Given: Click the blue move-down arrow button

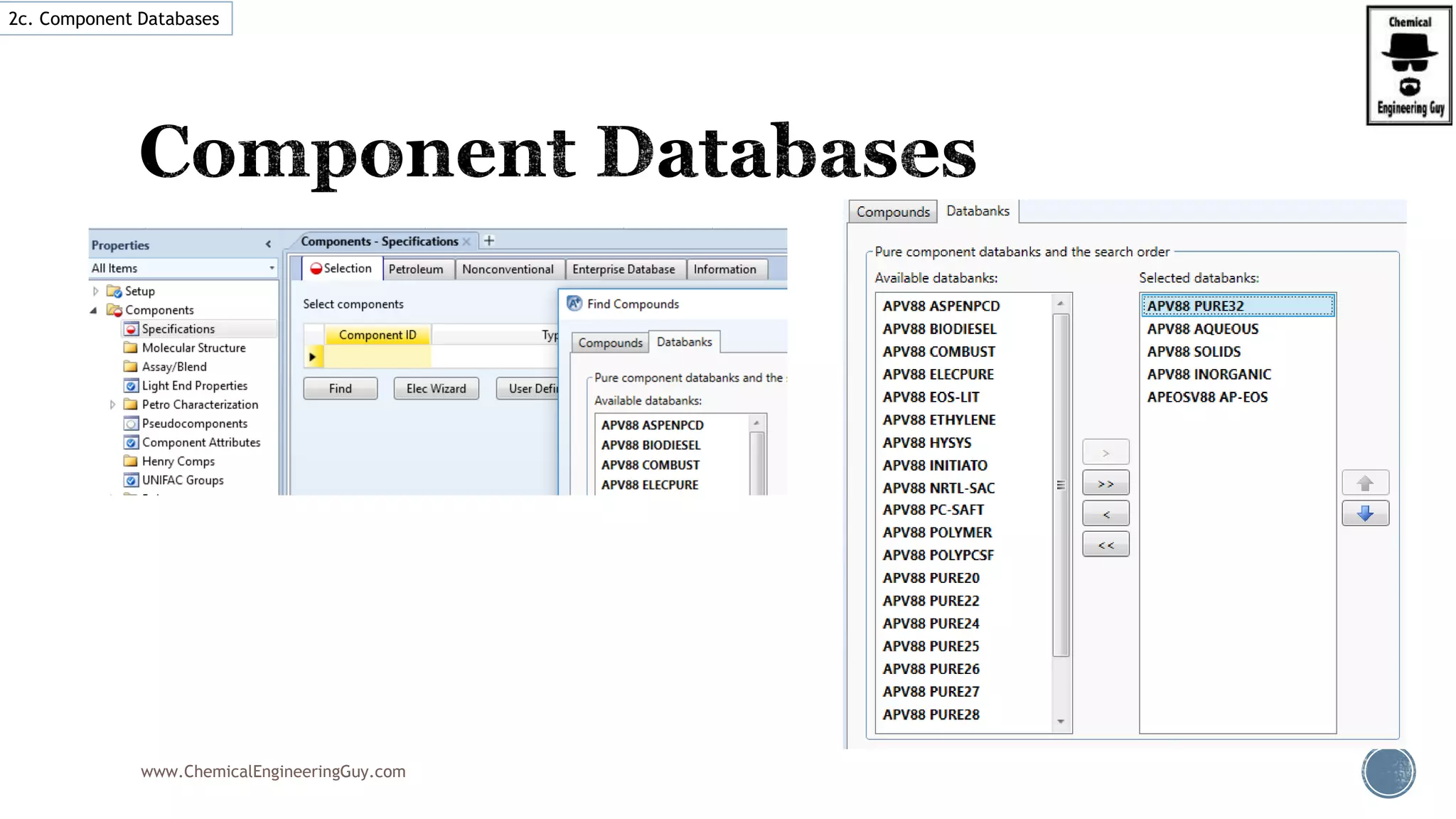Looking at the screenshot, I should [x=1365, y=513].
